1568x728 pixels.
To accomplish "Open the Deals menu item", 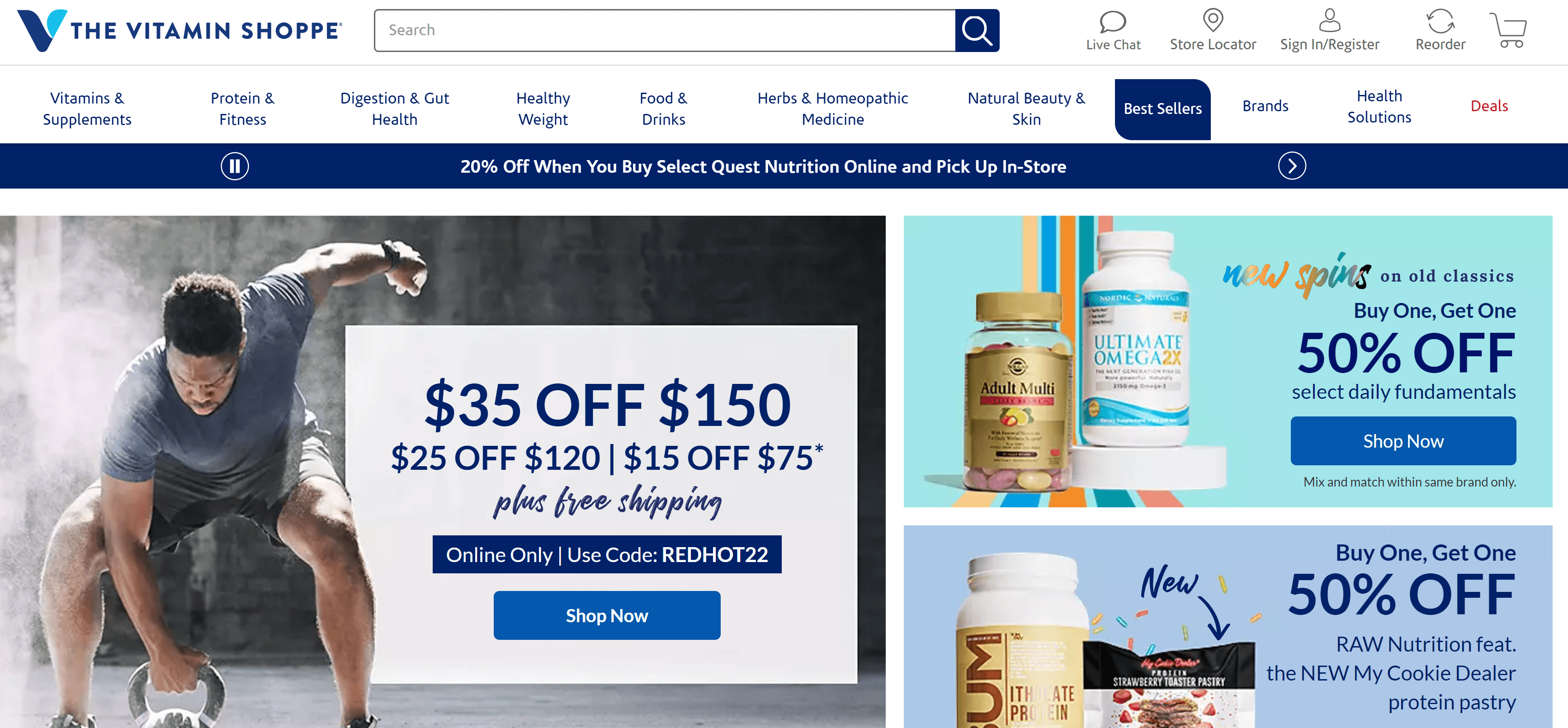I will click(1489, 106).
